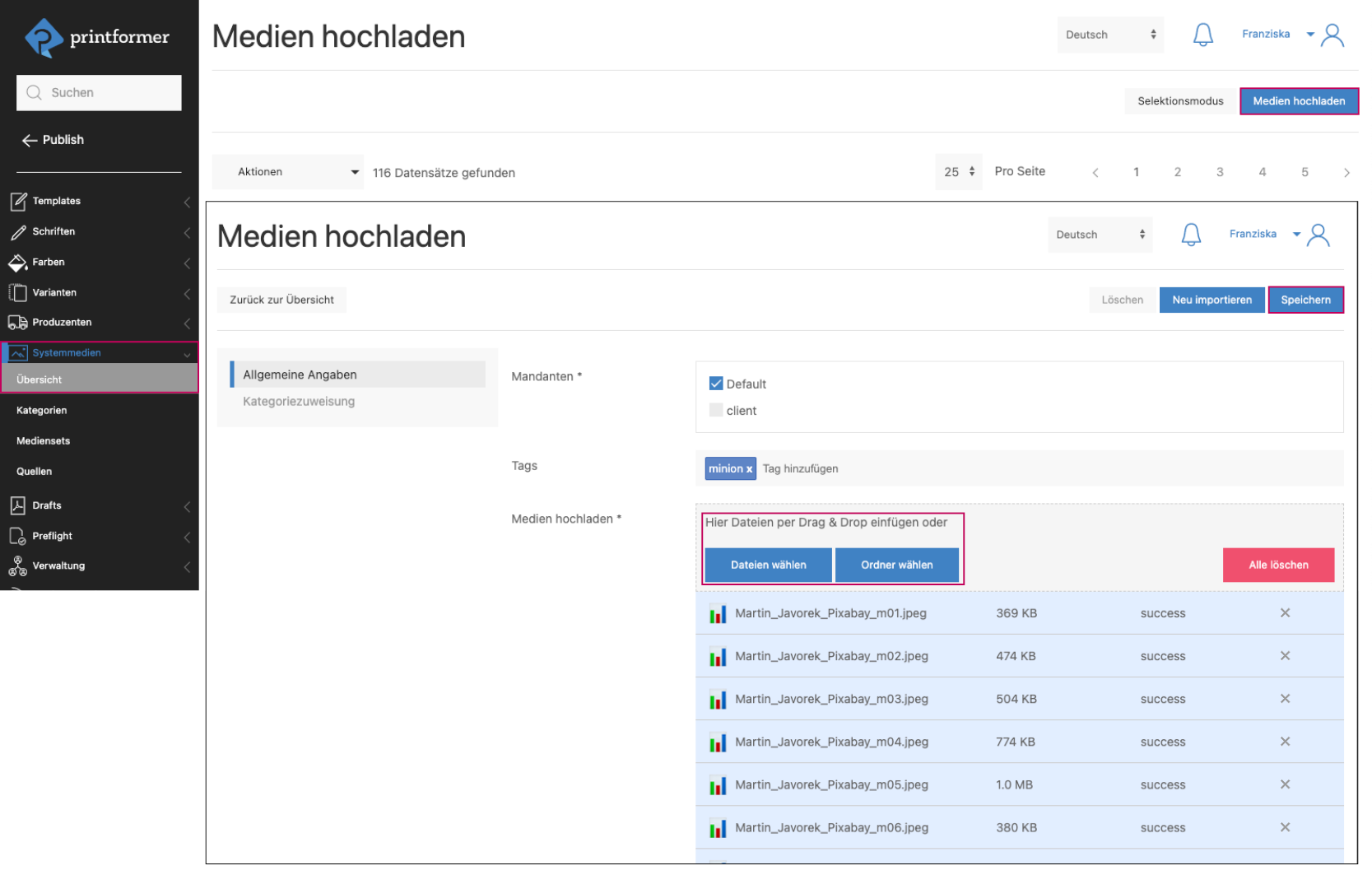Uncheck the Default Mandanten checkbox
1372x875 pixels.
pos(716,384)
